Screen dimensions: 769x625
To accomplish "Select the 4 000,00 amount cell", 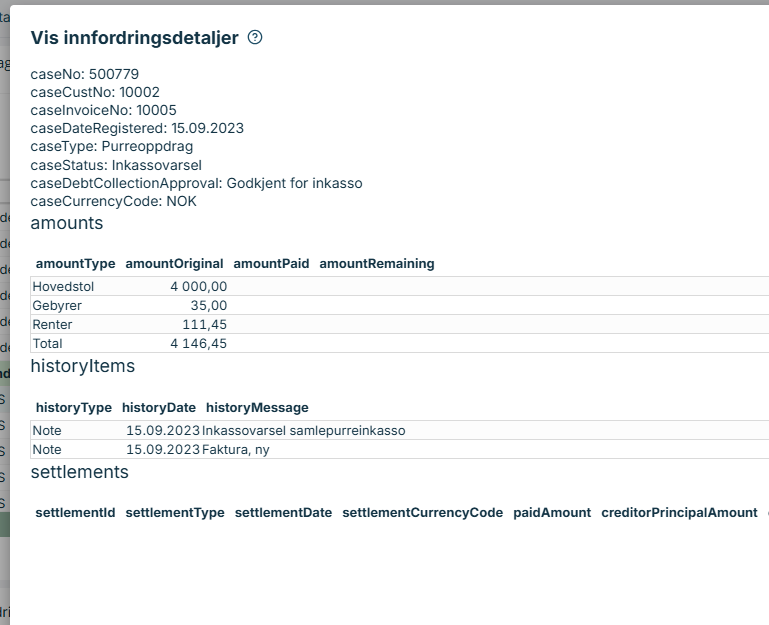I will (x=199, y=286).
